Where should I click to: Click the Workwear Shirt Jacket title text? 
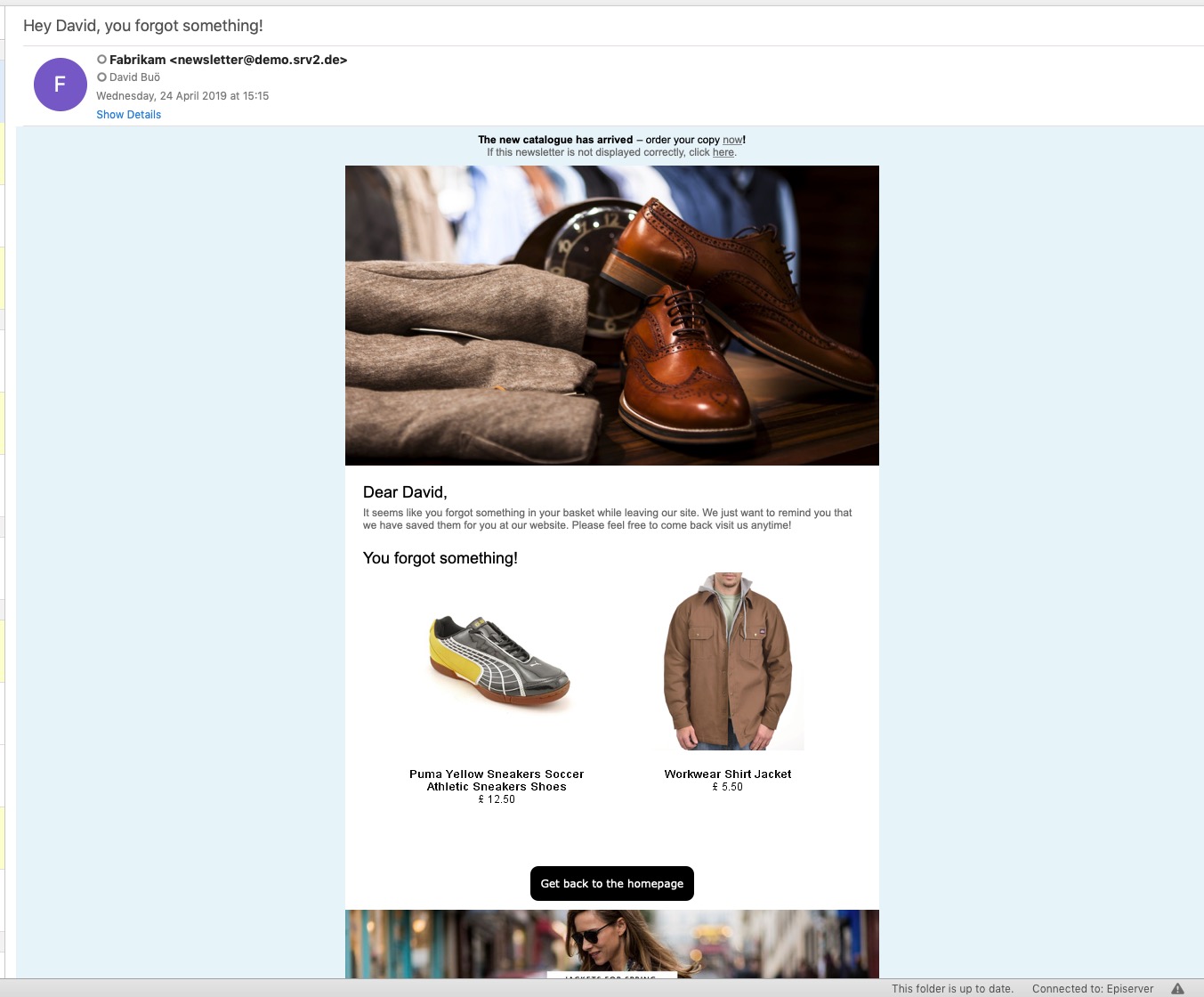tap(727, 774)
